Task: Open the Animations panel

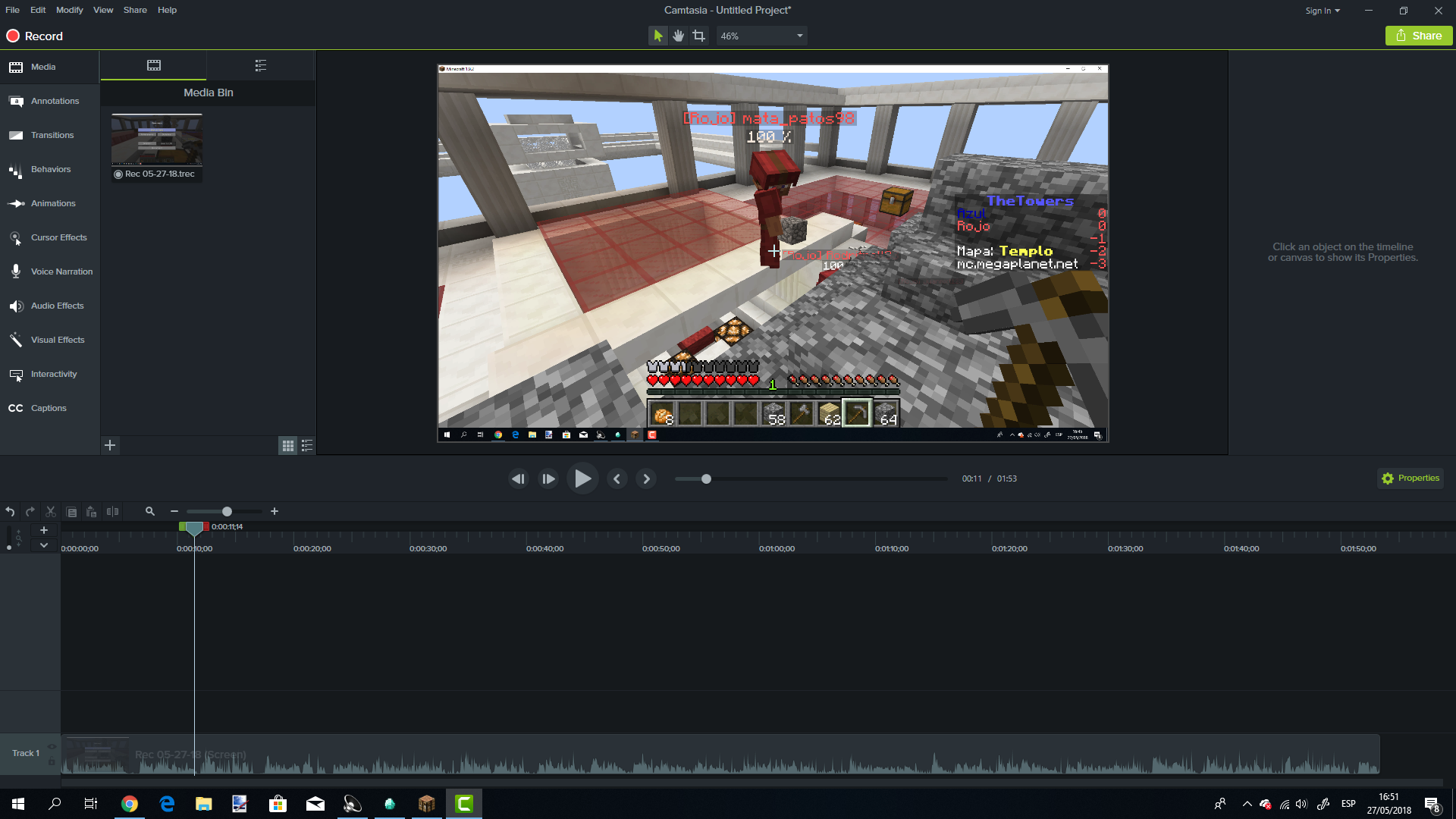Action: [x=49, y=203]
